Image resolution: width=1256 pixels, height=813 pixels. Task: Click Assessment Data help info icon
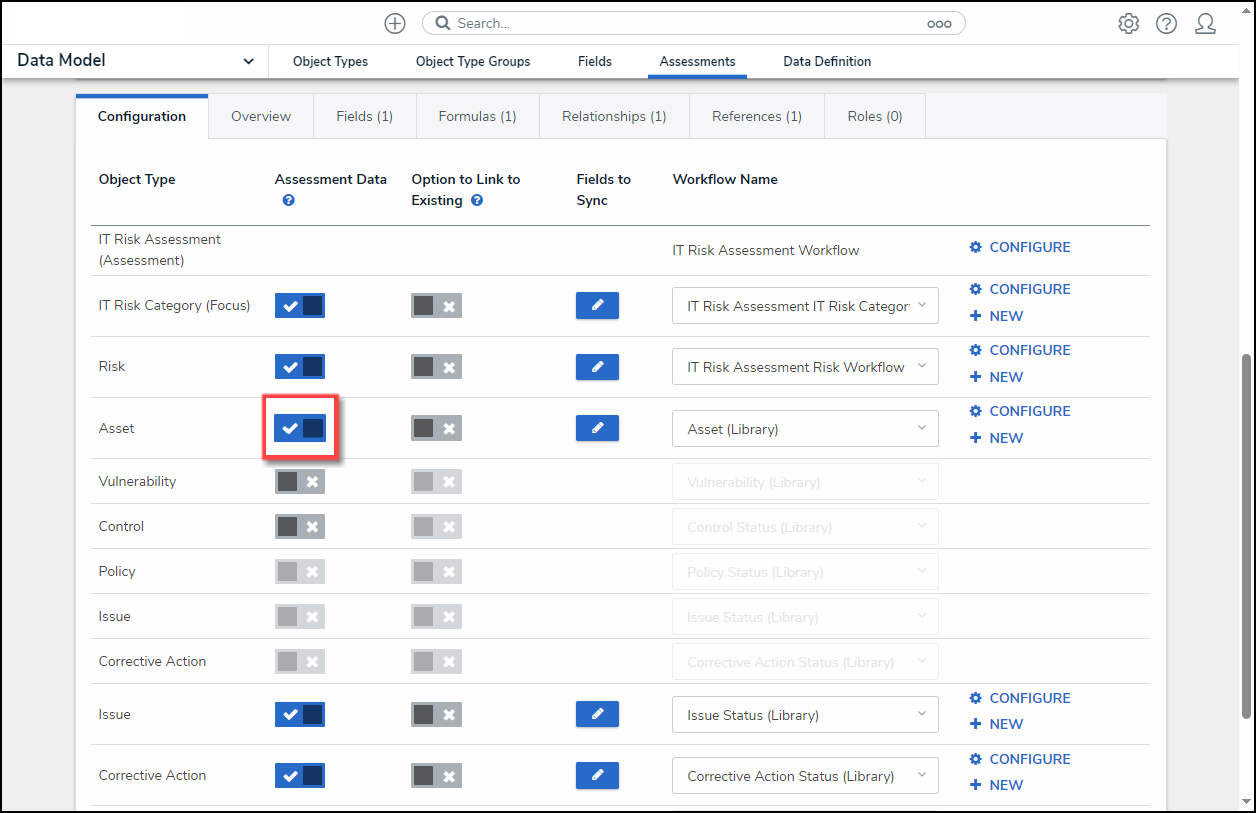tap(288, 201)
